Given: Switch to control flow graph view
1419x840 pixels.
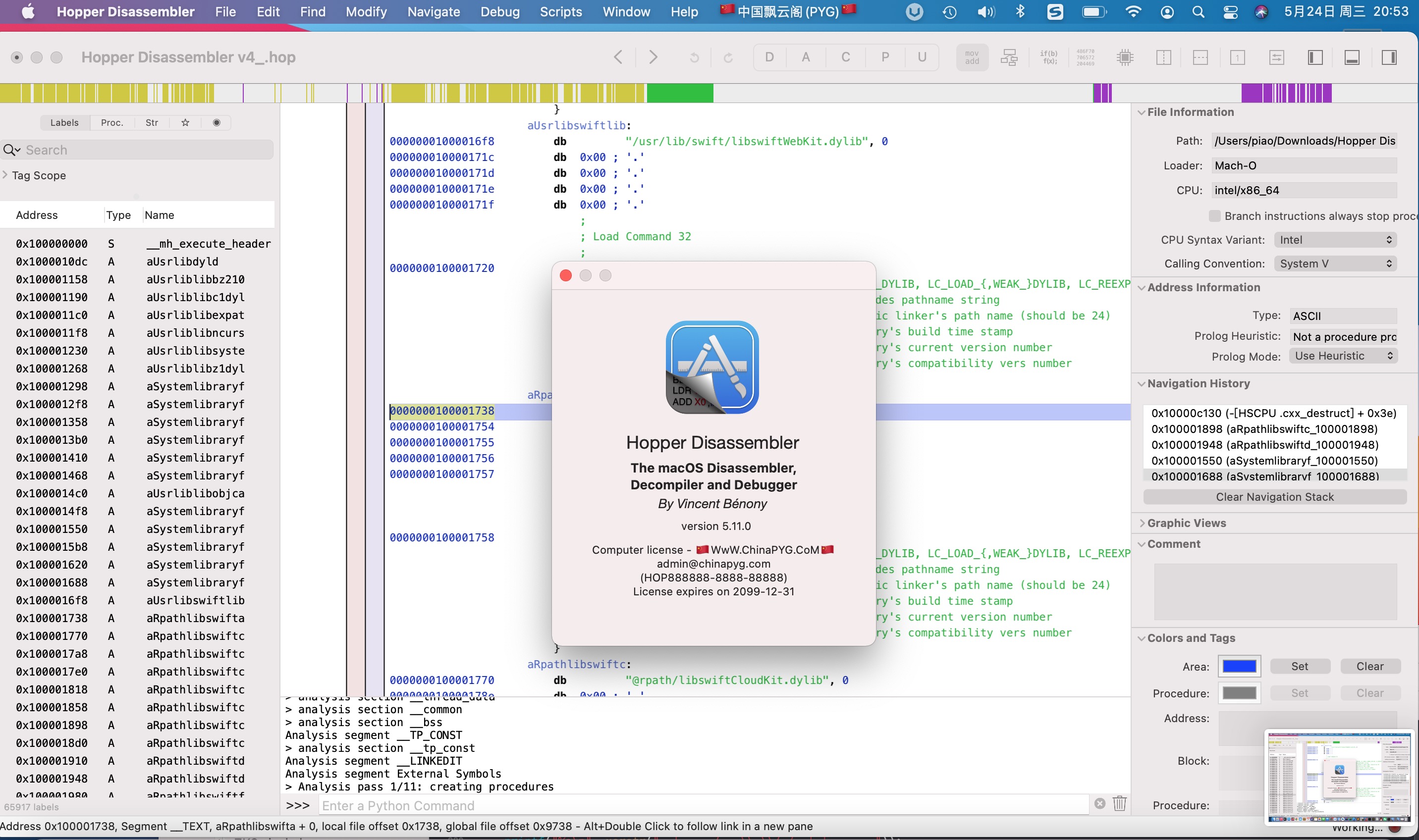Looking at the screenshot, I should tap(1009, 57).
